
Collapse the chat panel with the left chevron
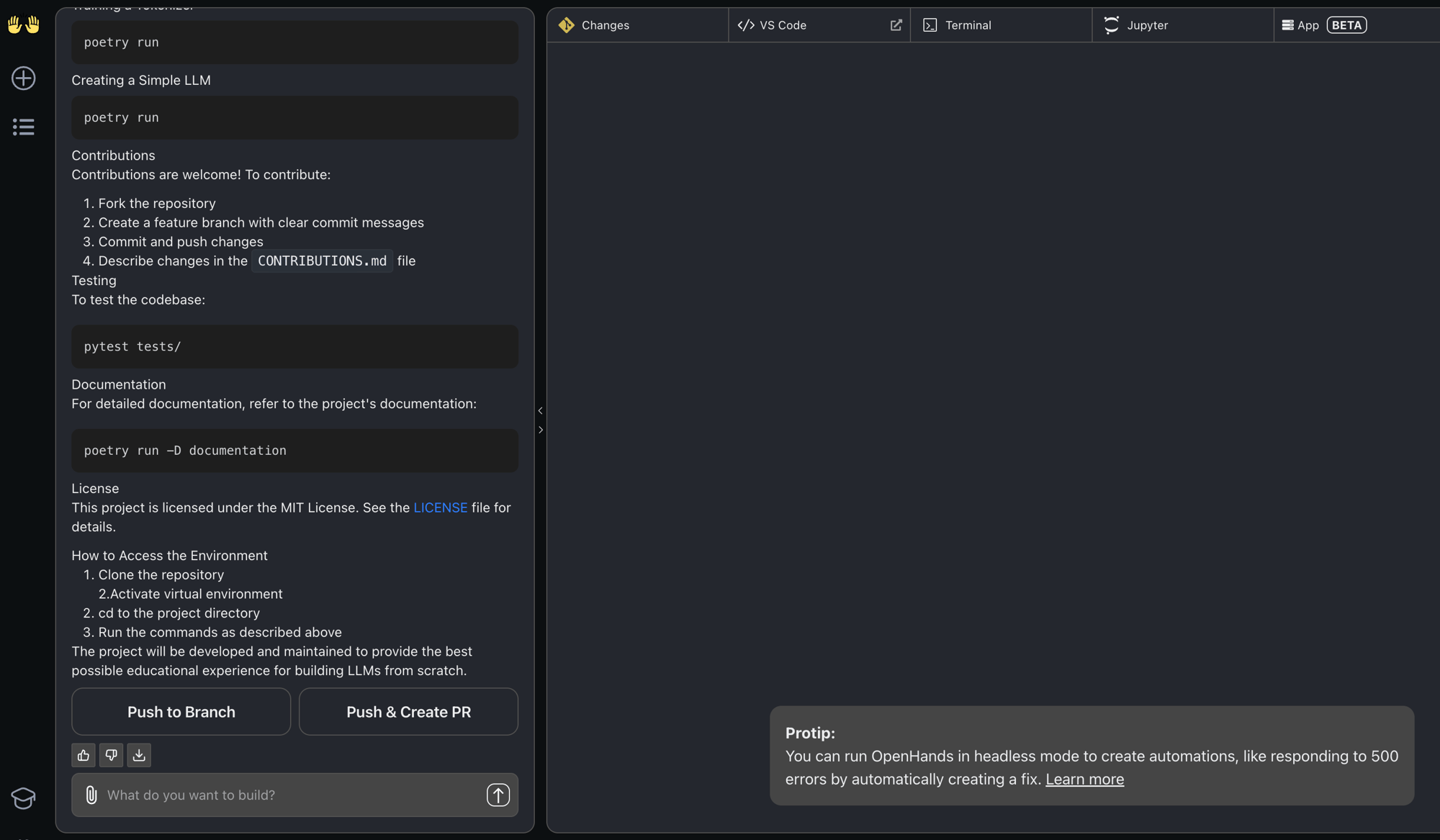tap(540, 410)
